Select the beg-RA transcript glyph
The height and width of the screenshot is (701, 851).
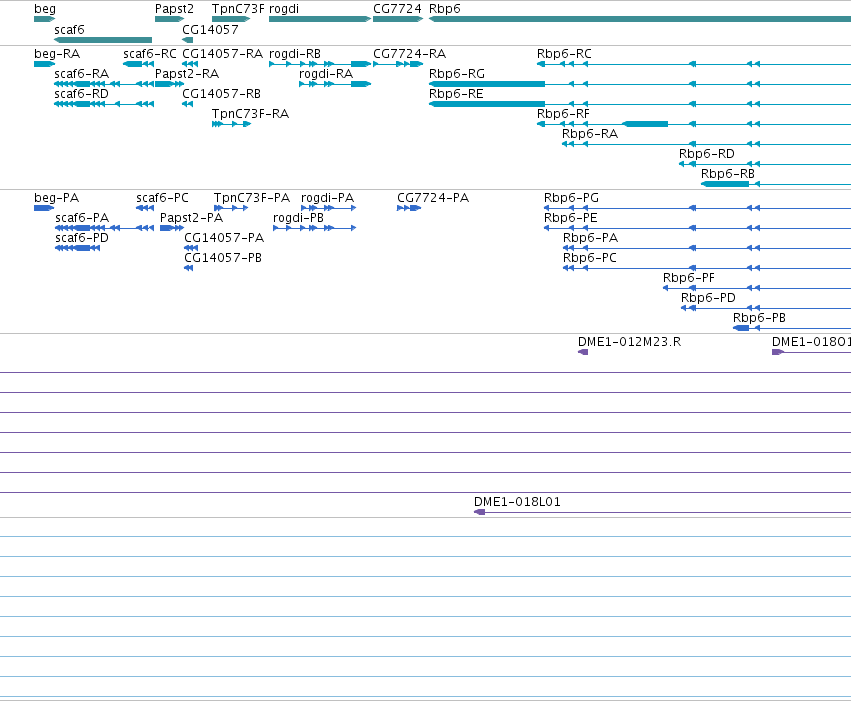click(x=45, y=64)
